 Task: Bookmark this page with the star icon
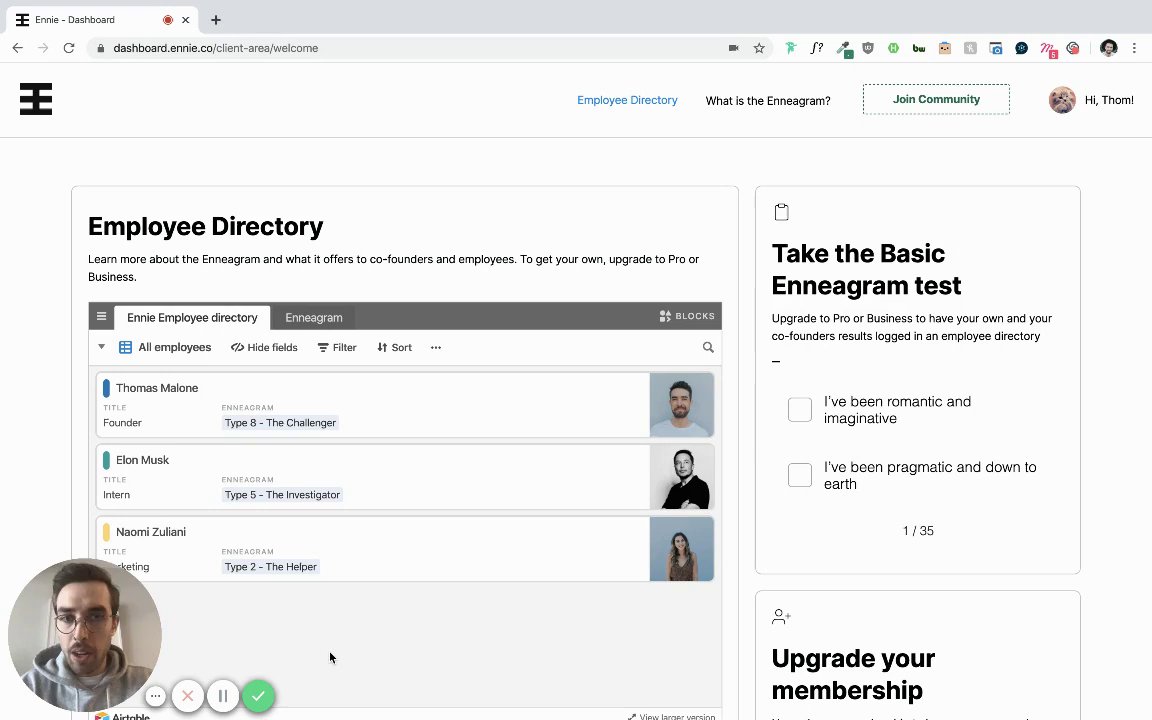pos(759,48)
